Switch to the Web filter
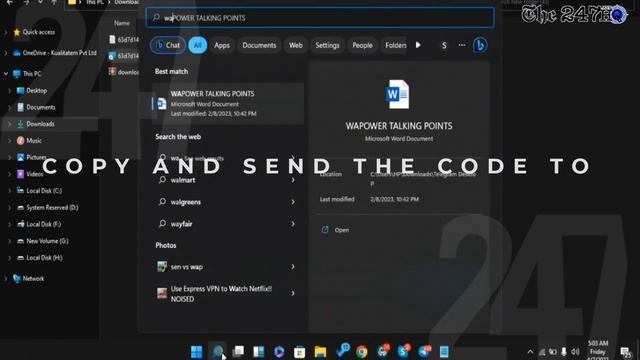Viewport: 640px width, 360px height. (x=296, y=45)
